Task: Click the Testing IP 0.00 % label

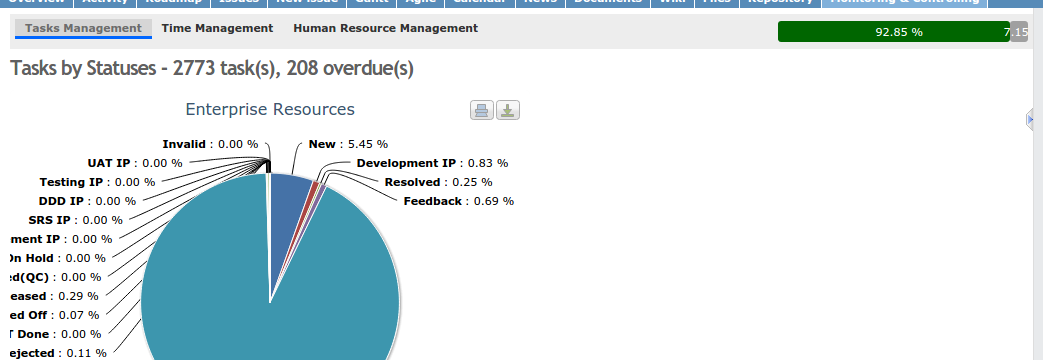Action: (97, 182)
